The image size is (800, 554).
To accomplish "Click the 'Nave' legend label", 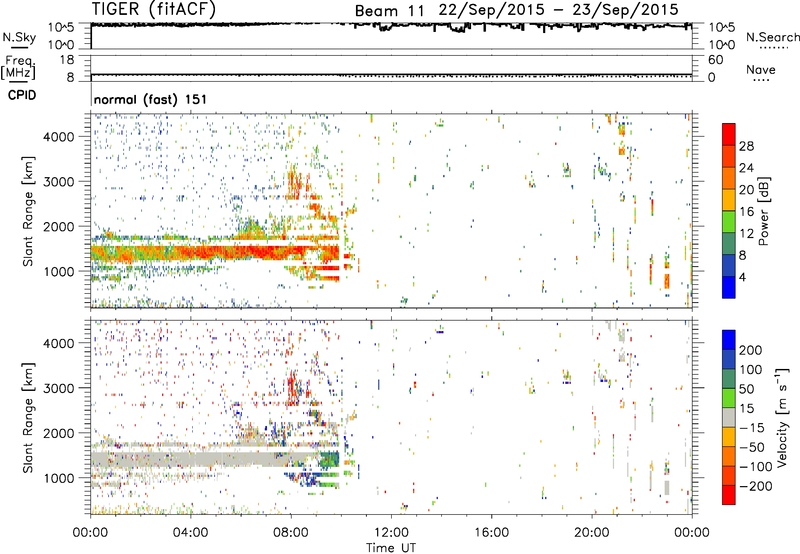I will (x=761, y=70).
